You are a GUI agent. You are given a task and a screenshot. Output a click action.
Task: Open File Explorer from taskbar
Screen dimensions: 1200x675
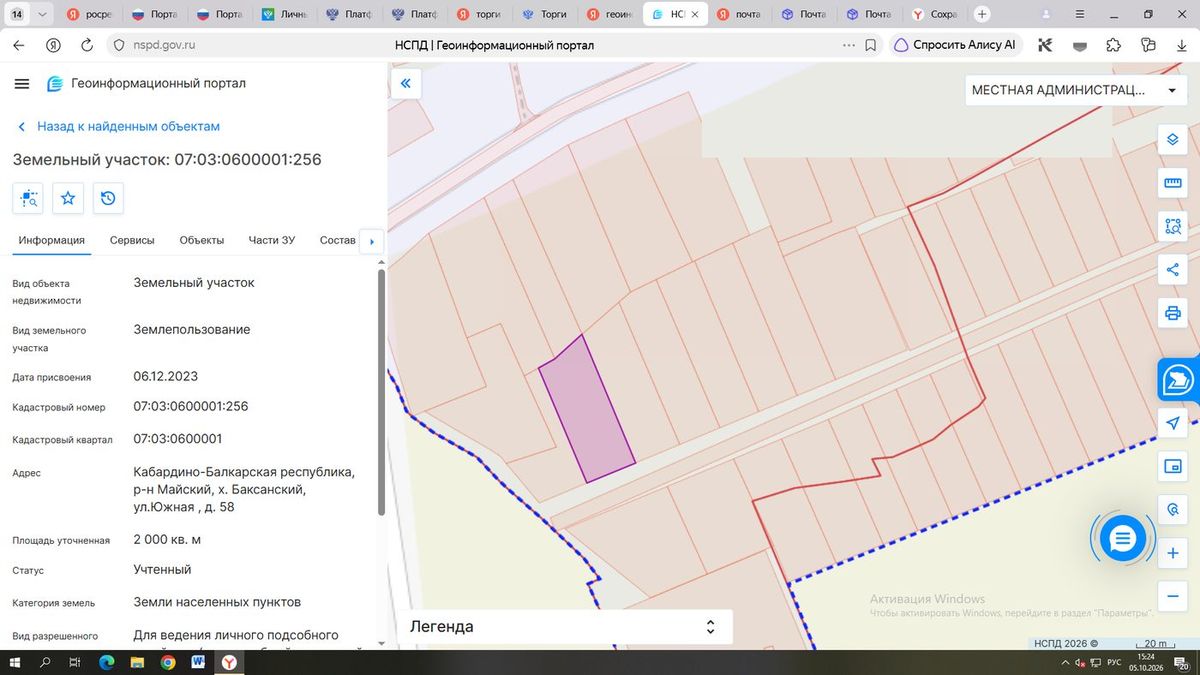pyautogui.click(x=137, y=662)
